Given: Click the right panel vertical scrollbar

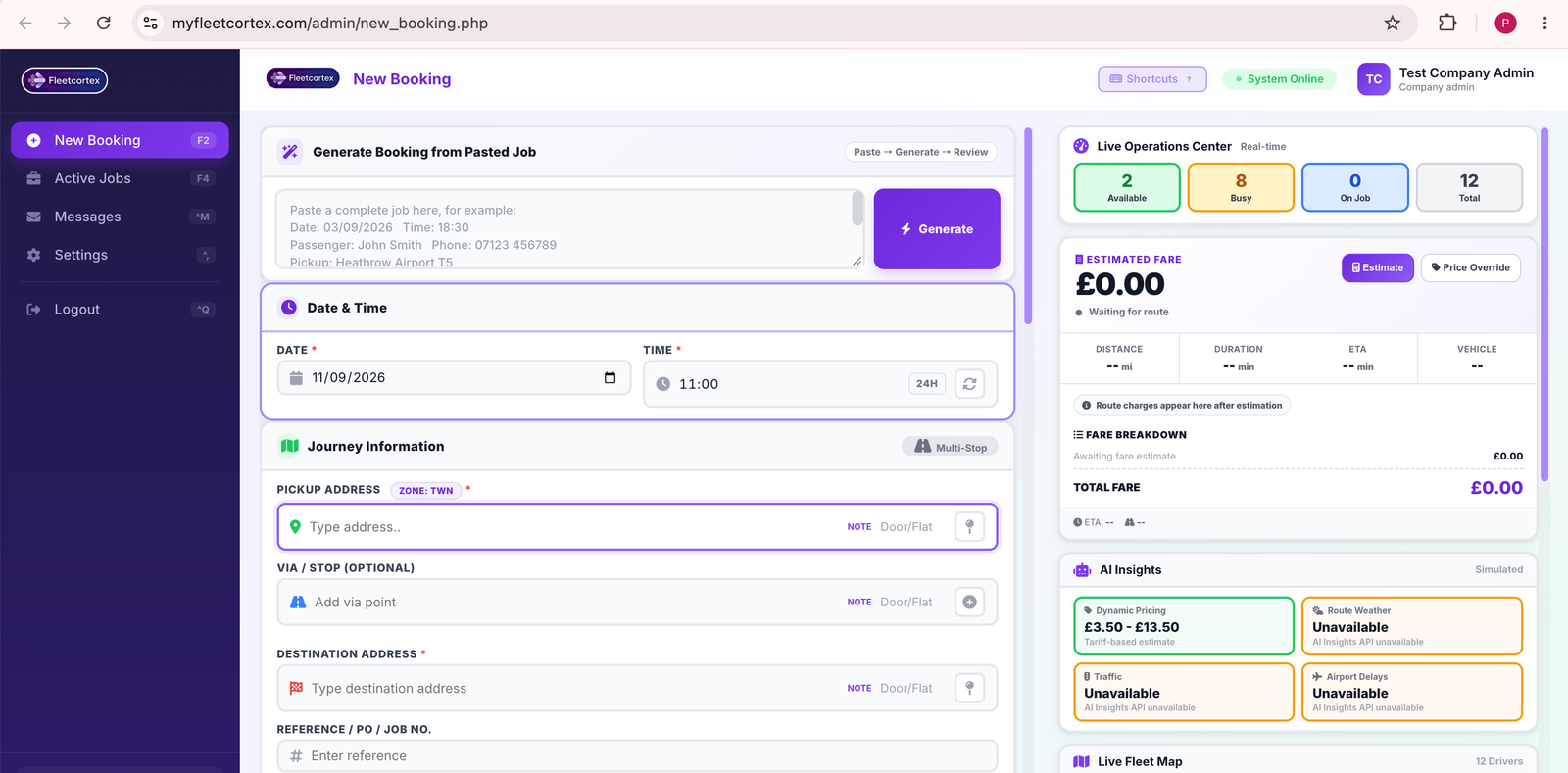Looking at the screenshot, I should click(x=1544, y=304).
